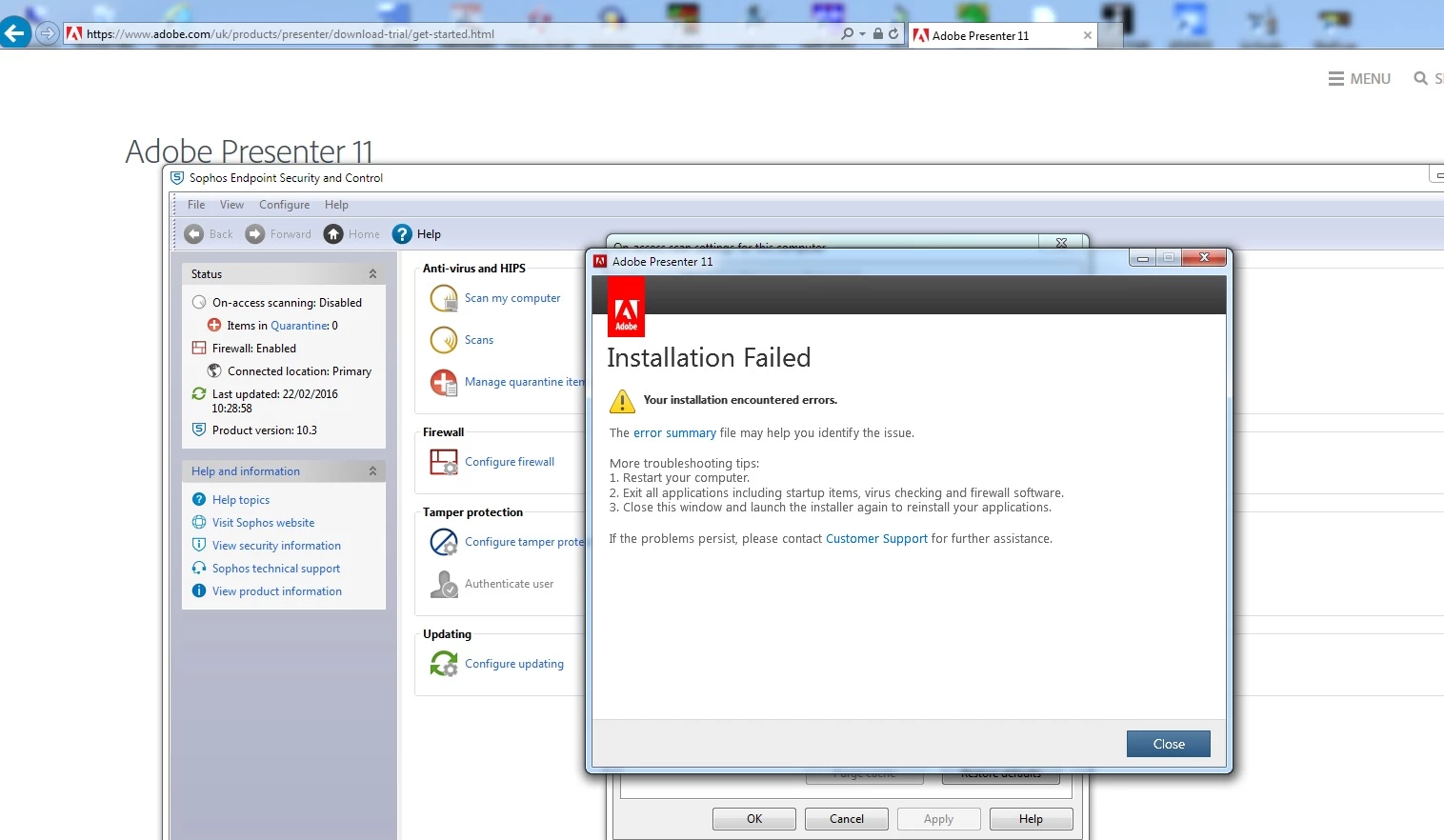Click the search magnifier in address bar
Screen dimensions: 1444x840
click(847, 33)
